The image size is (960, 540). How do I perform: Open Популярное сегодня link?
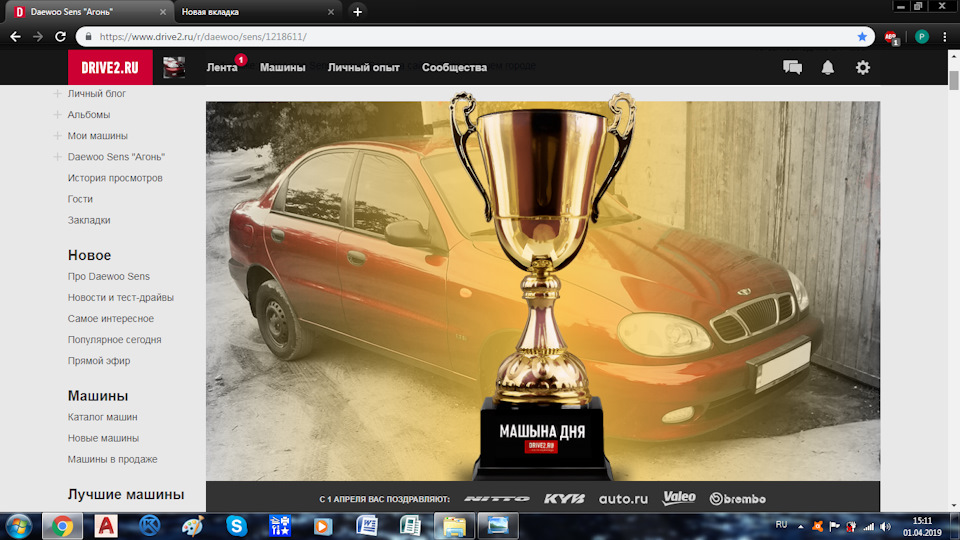pos(114,340)
